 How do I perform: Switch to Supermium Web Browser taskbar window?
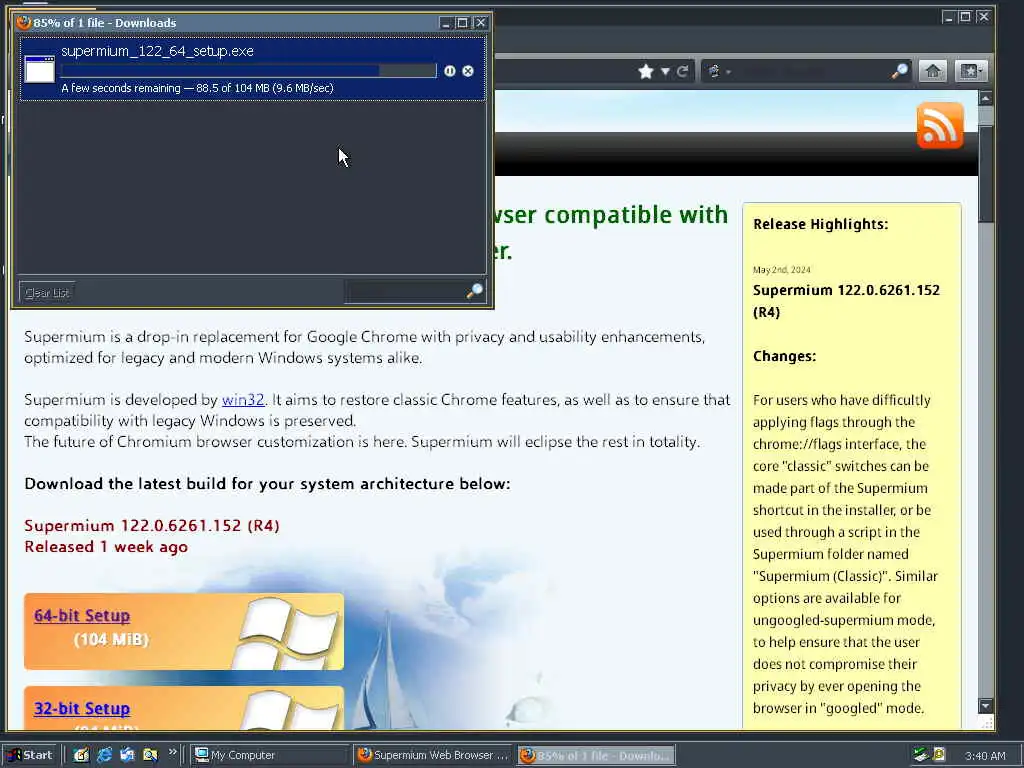point(433,755)
